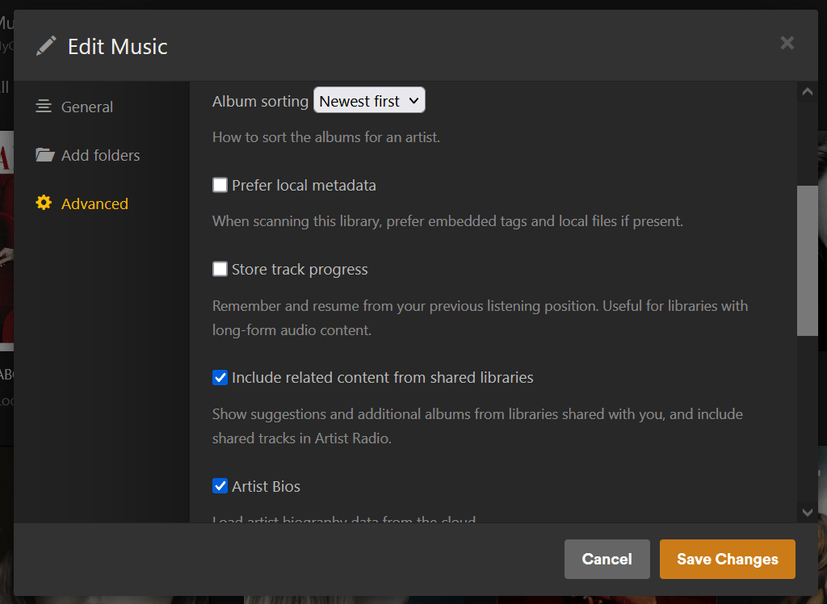Click the scrollbar up arrow
This screenshot has width=827, height=604.
pyautogui.click(x=807, y=92)
